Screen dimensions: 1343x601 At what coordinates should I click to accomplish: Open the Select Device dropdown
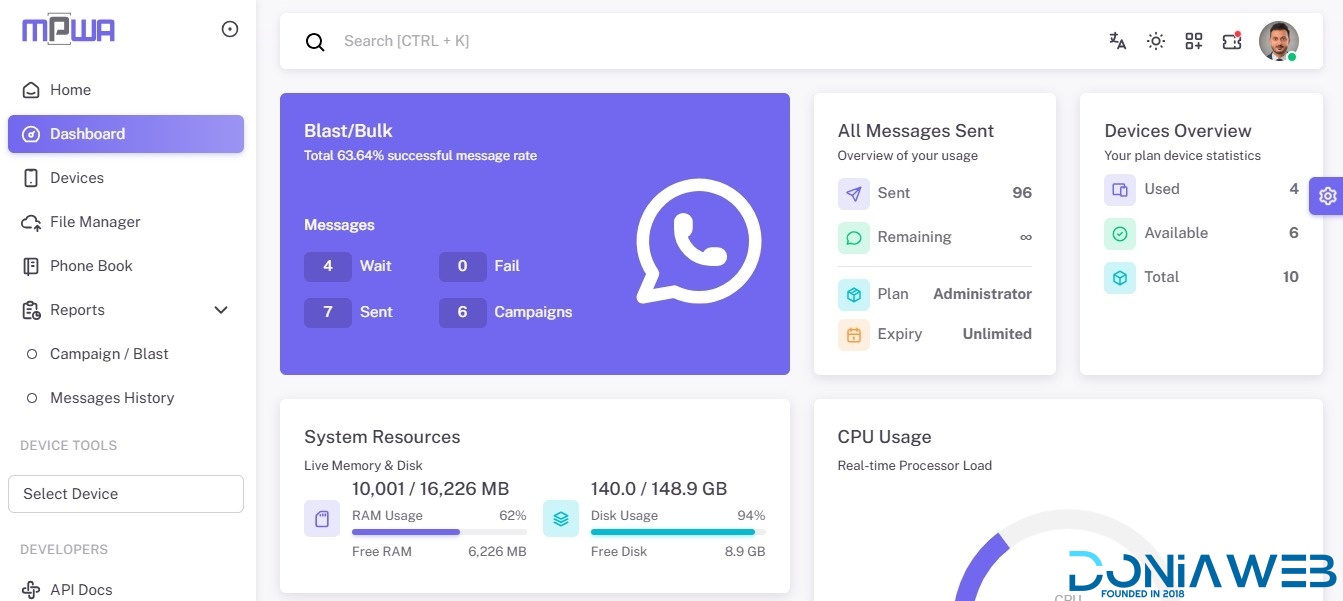(126, 494)
